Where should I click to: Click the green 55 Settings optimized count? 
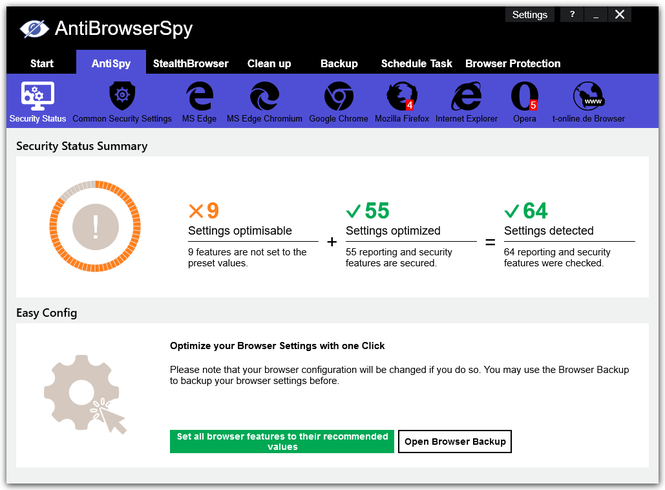[x=367, y=210]
